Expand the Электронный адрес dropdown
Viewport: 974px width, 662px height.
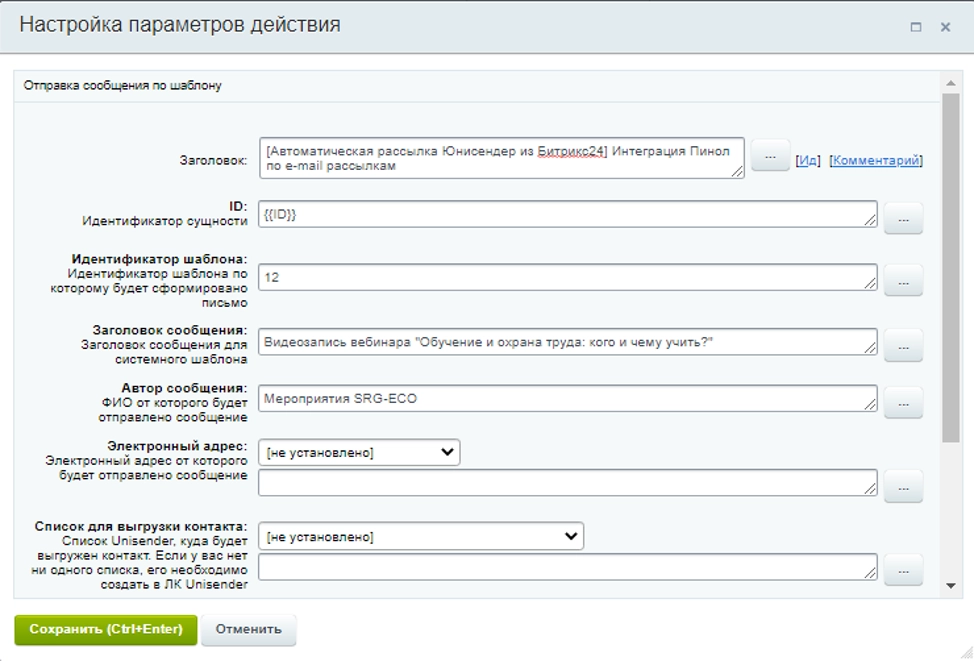[x=359, y=453]
